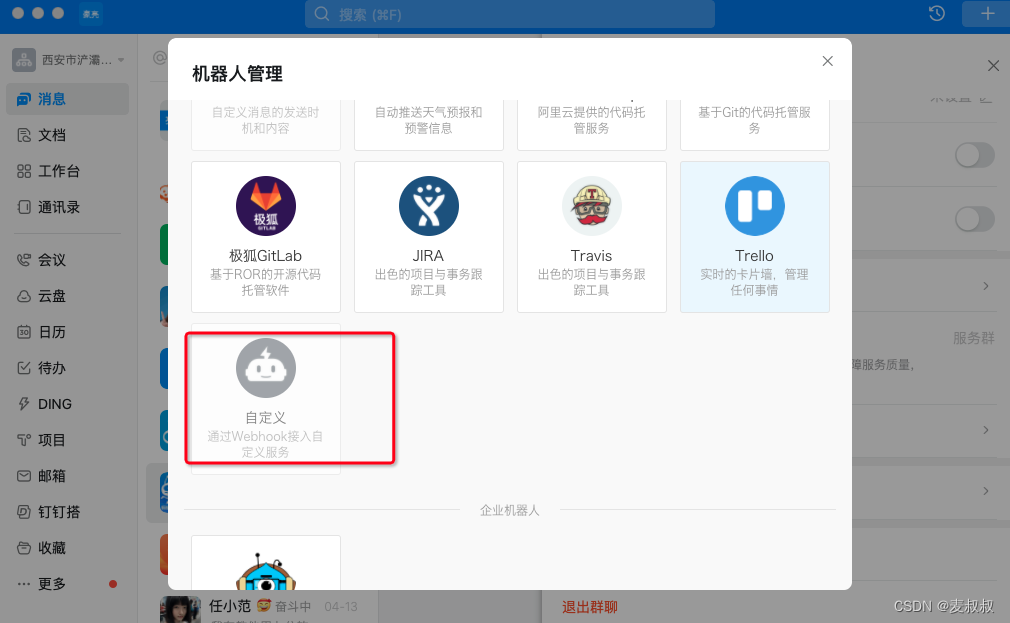
Task: Click the 项目 icon in the sidebar
Action: 24,440
